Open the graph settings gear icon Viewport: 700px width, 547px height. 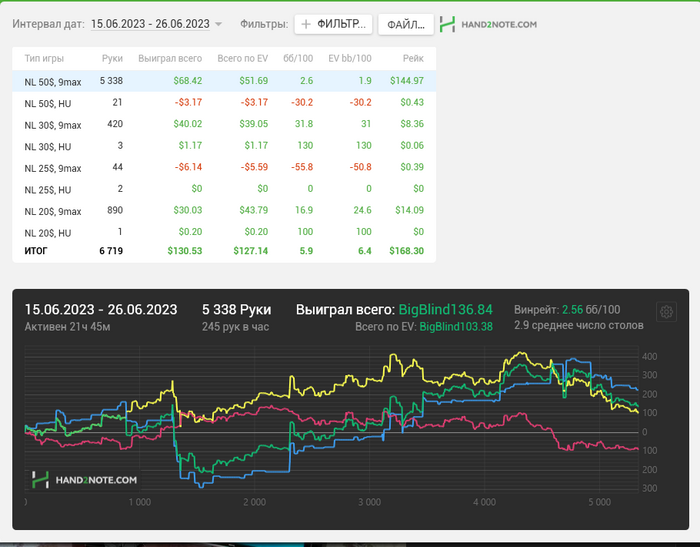click(666, 312)
